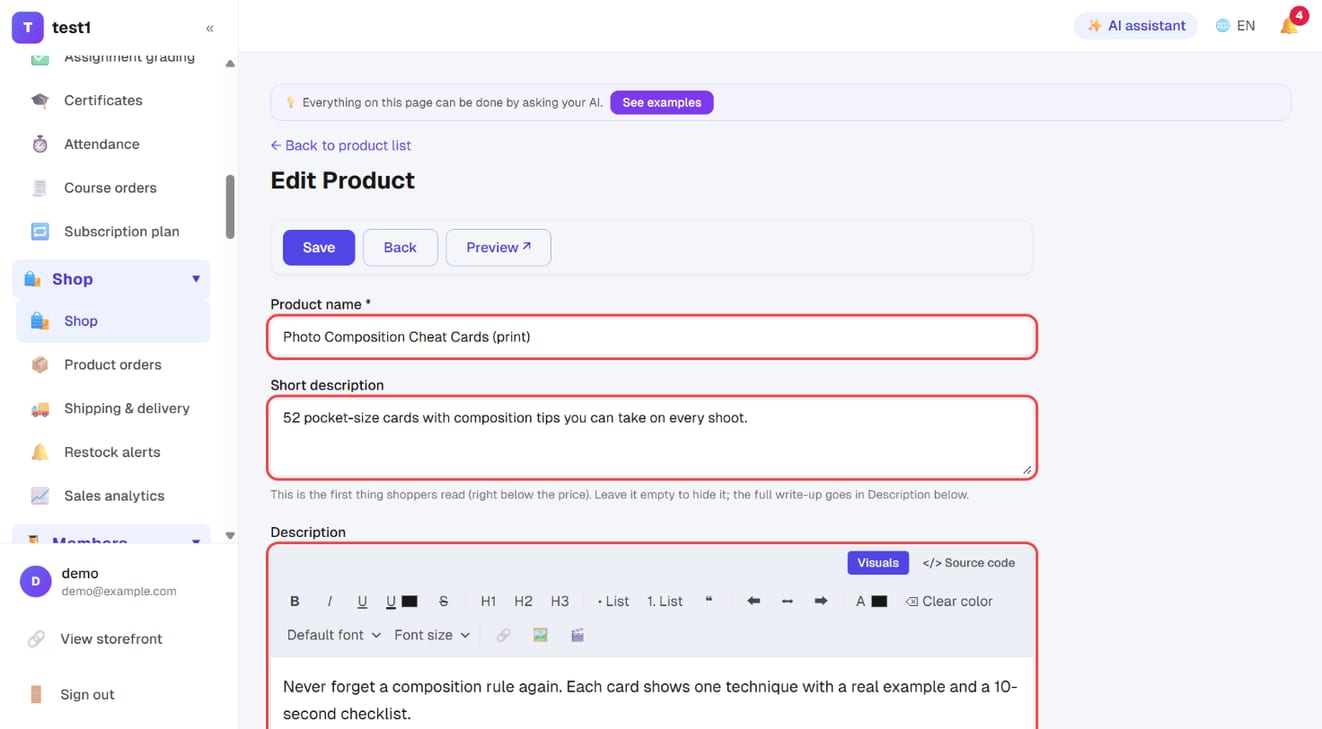
Task: Open Certificates in the sidebar
Action: tap(103, 100)
